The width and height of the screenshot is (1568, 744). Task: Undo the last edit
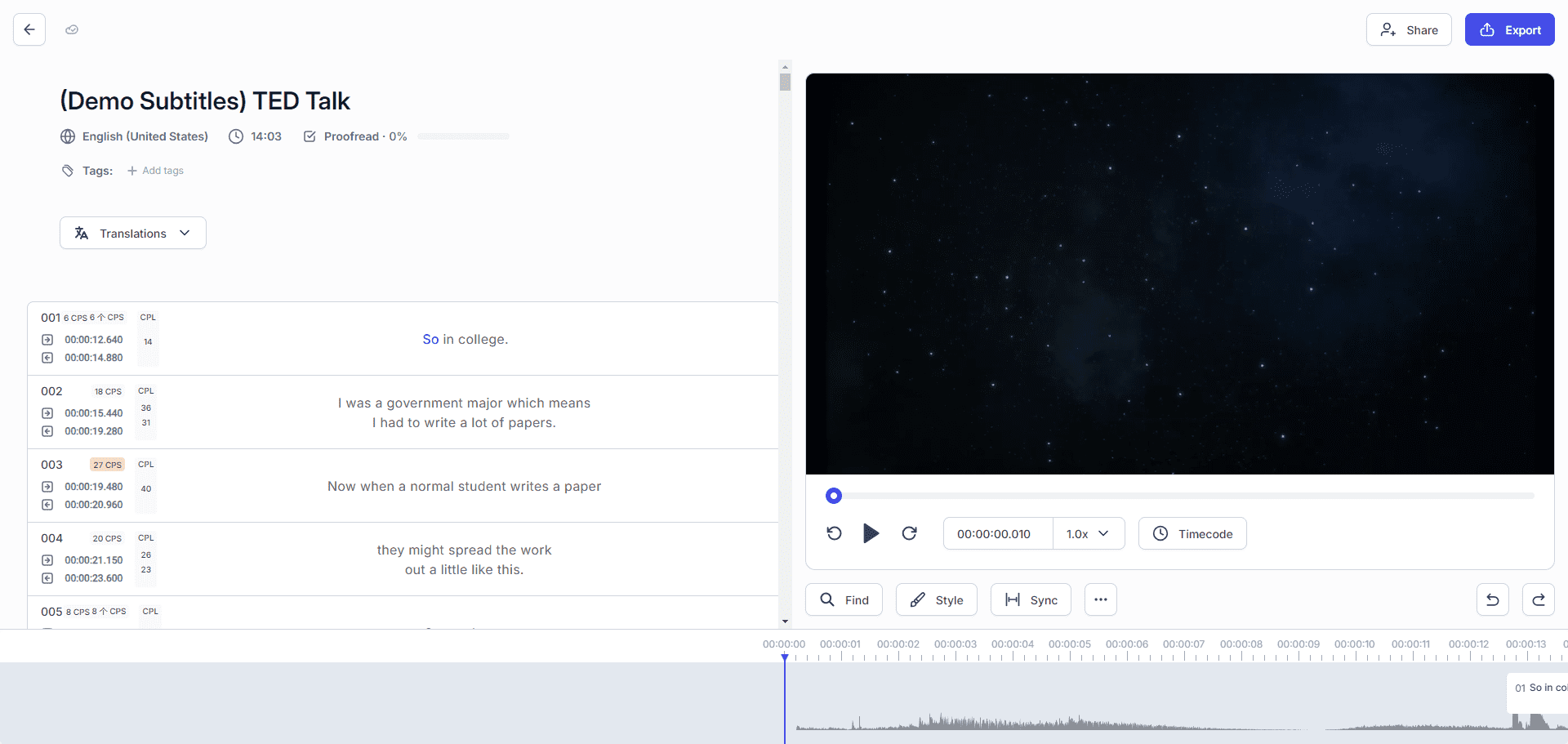[x=1493, y=599]
